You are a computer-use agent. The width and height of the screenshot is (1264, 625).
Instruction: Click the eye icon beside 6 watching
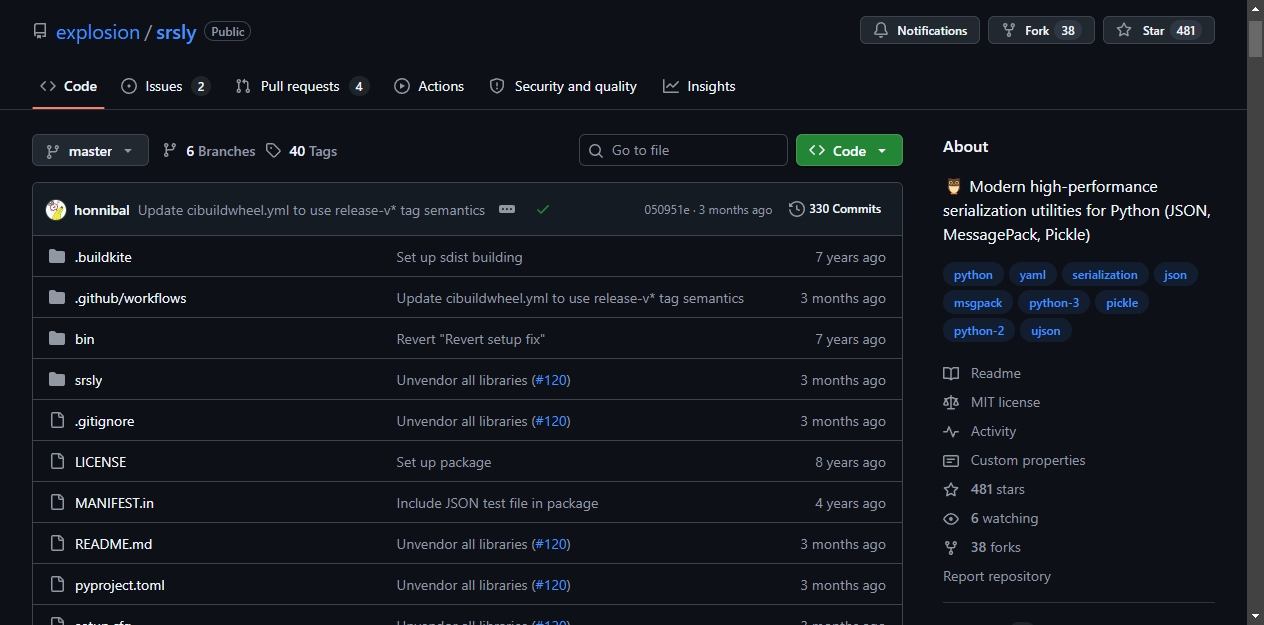951,518
